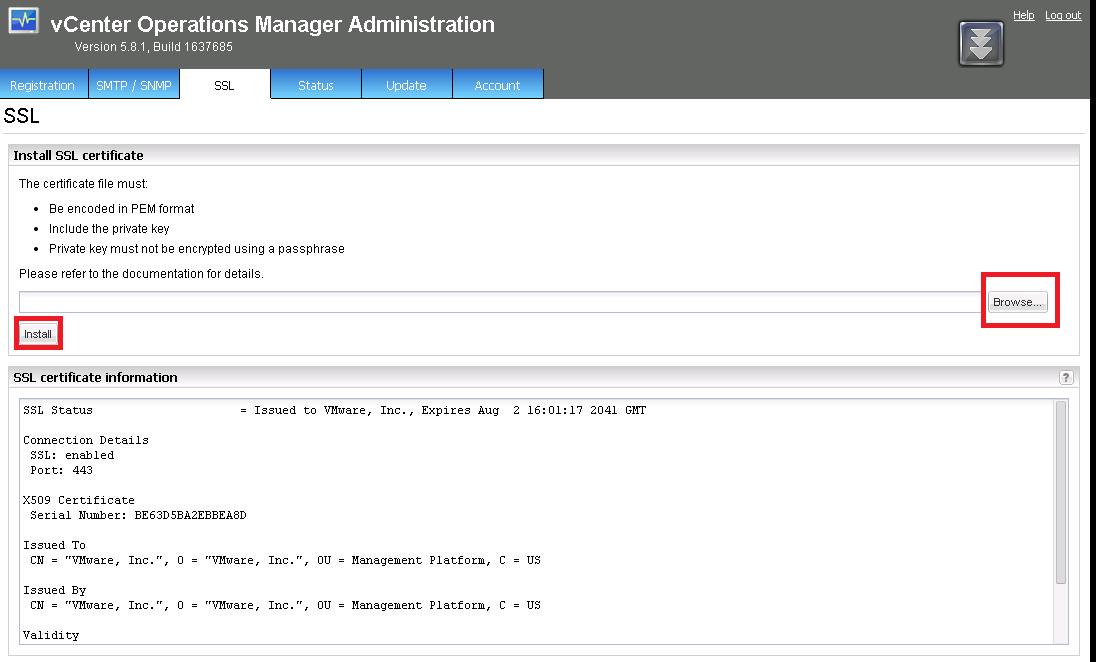Click the Version 5.8.1 build text
Screen dimensions: 1096x662
click(x=153, y=47)
